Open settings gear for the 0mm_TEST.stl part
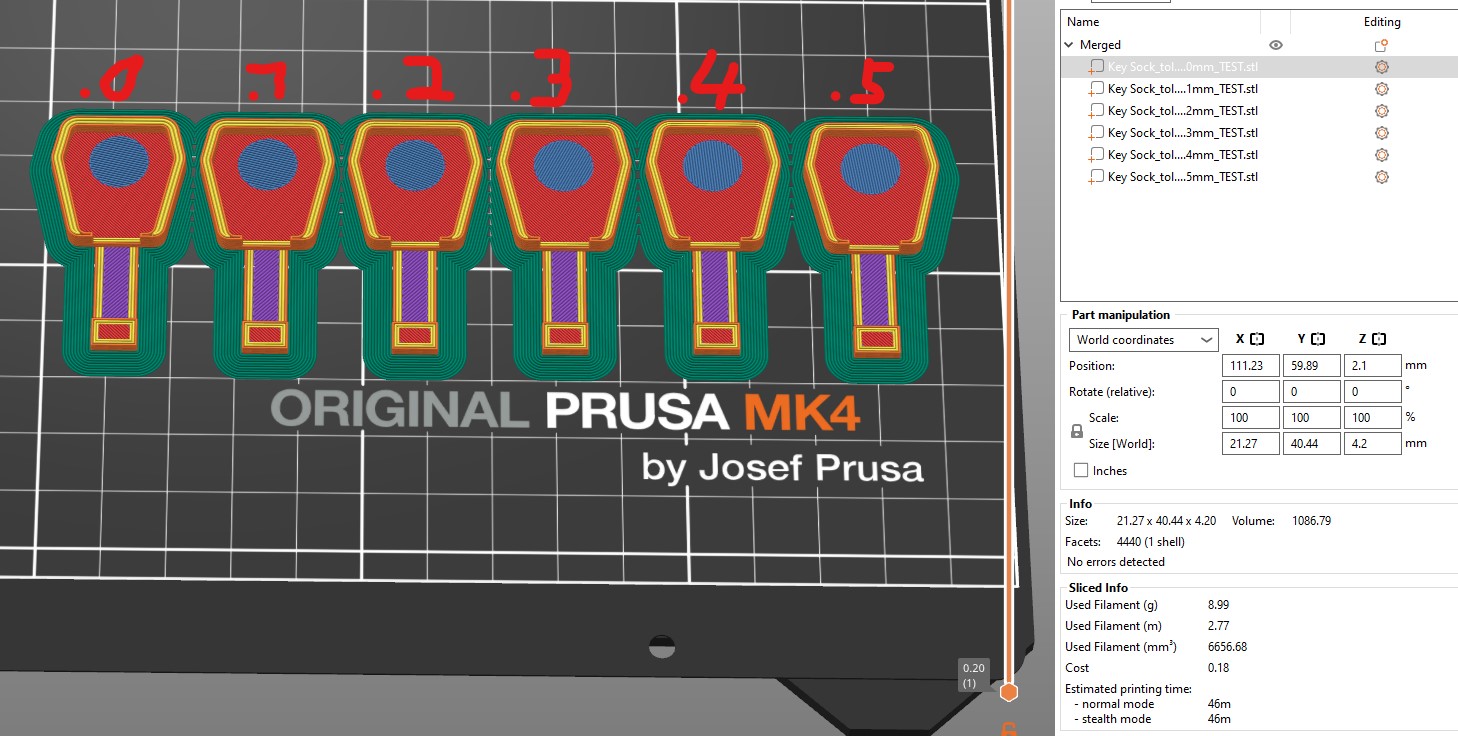This screenshot has height=736, width=1458. (1382, 67)
